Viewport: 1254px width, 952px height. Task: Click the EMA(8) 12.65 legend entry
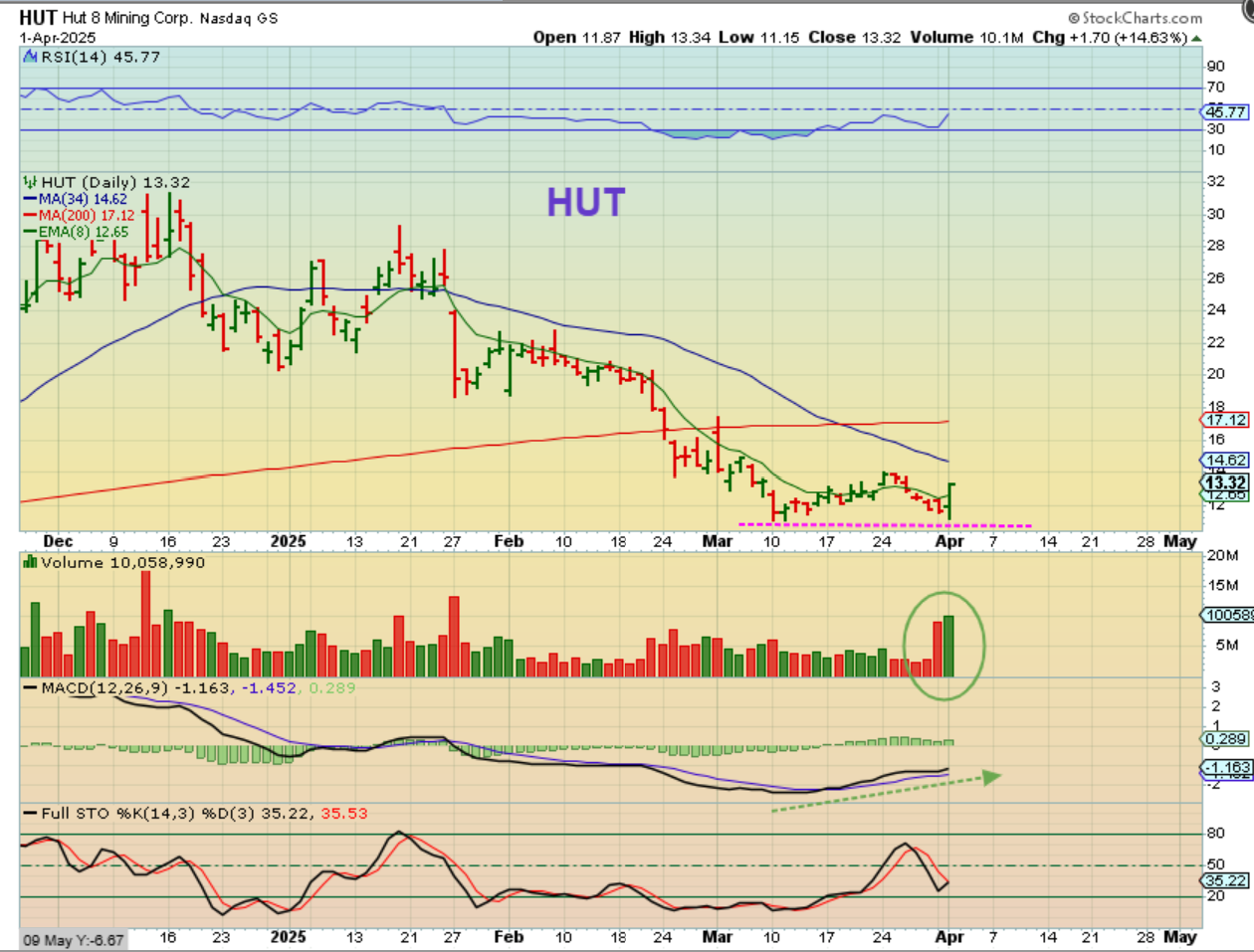click(x=77, y=232)
